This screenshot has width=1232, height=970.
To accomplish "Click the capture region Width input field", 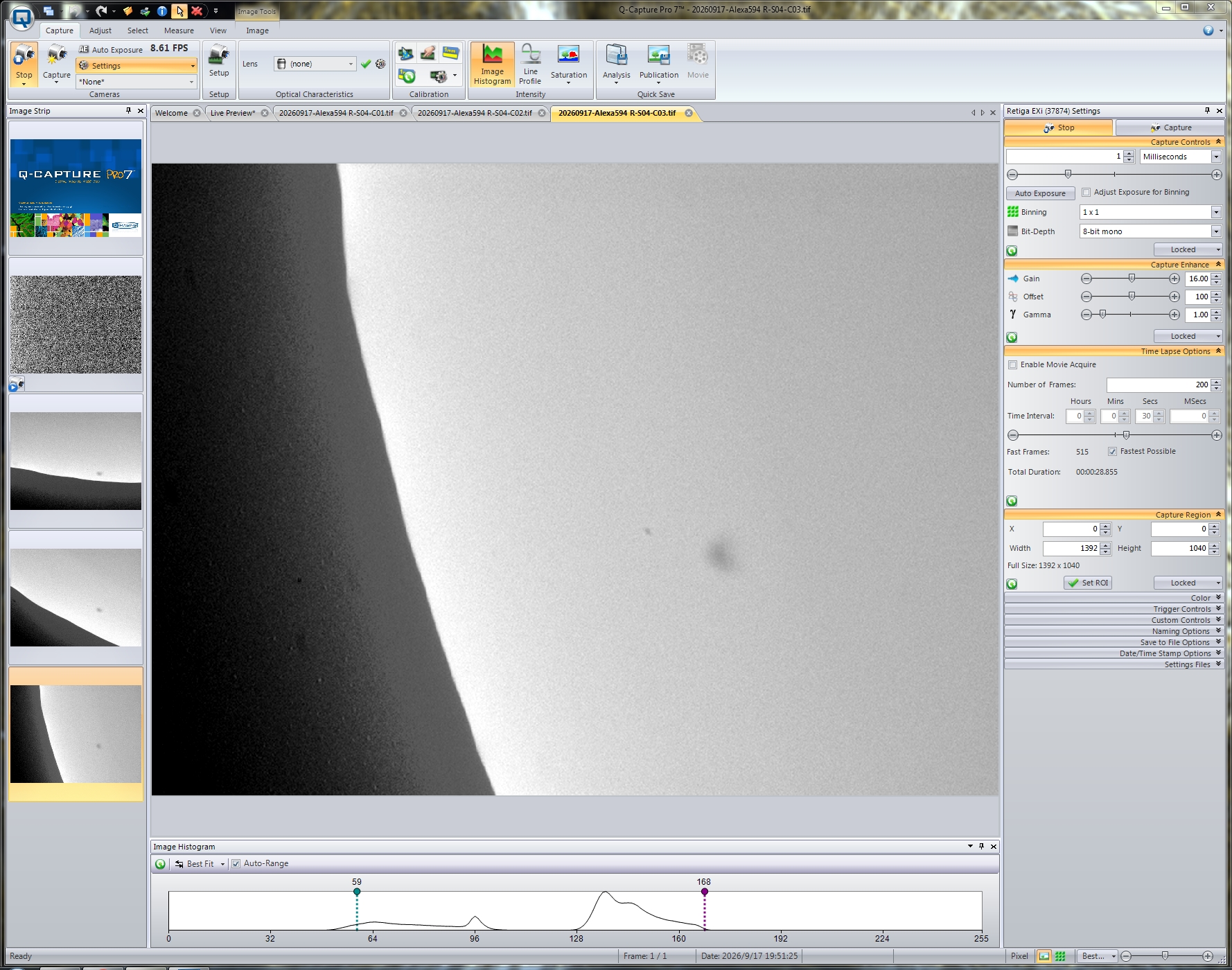I will 1071,548.
